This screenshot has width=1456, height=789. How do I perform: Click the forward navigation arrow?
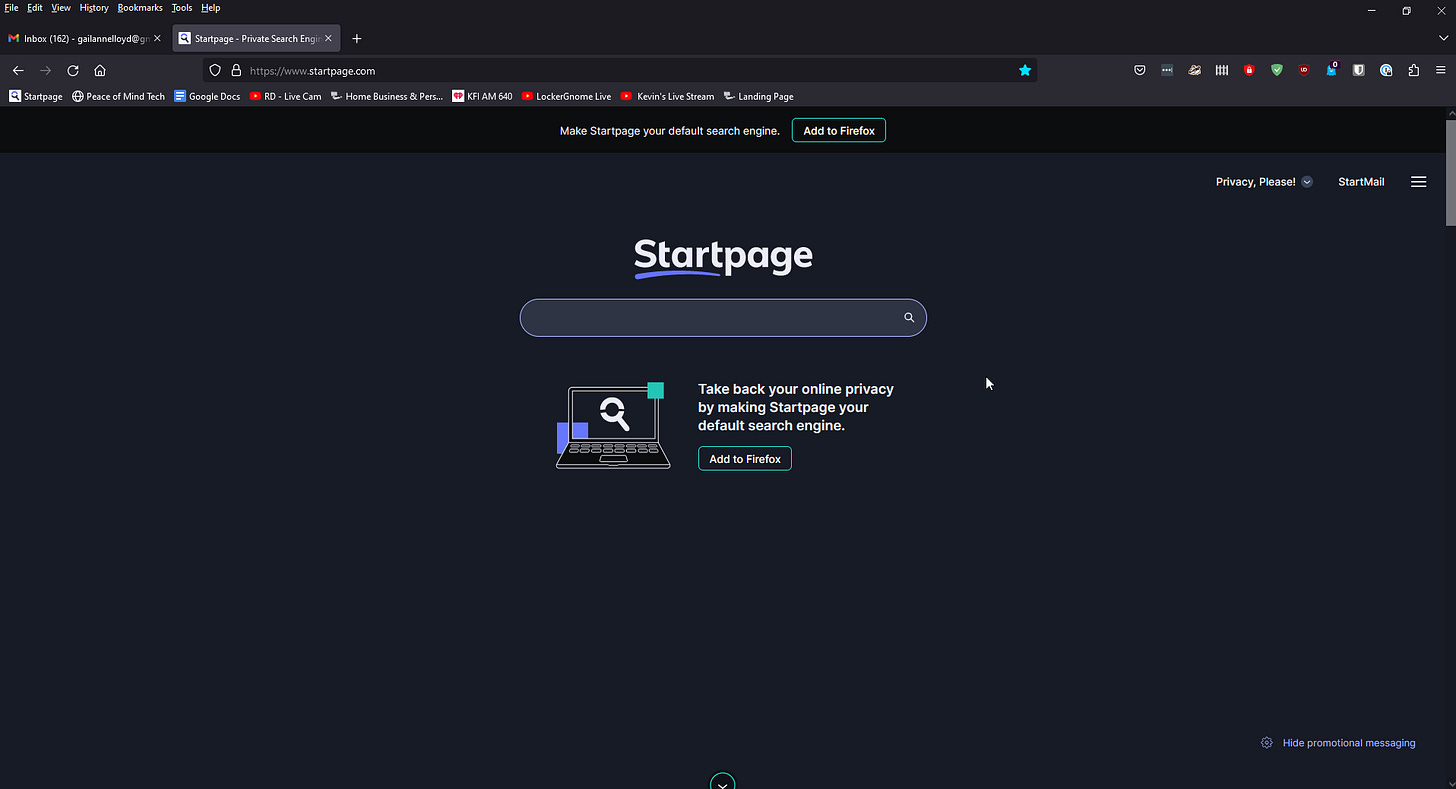pyautogui.click(x=45, y=71)
